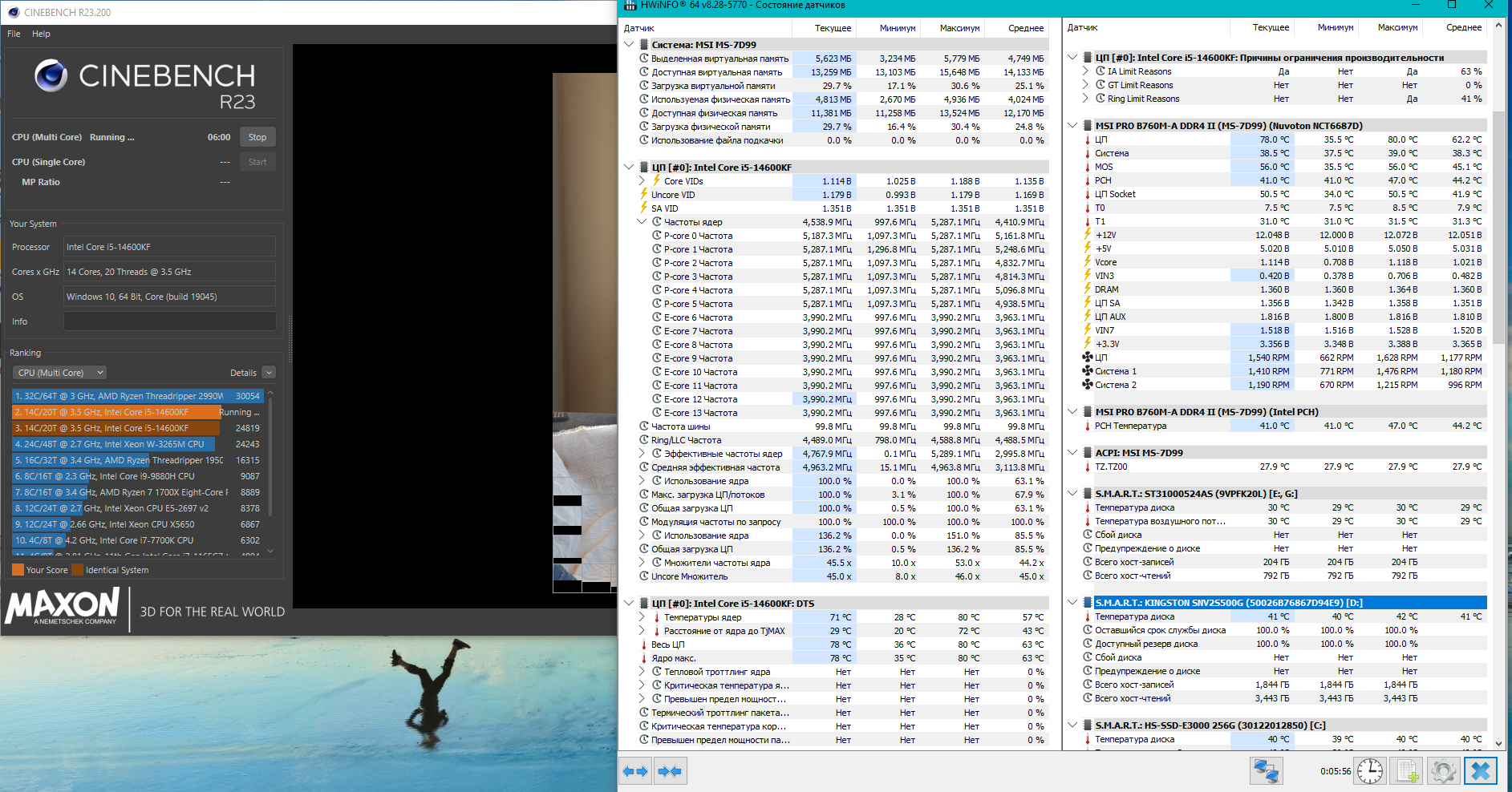The image size is (1512, 792).
Task: Click the expand-columns arrows icon in HWiNFO
Action: point(635,771)
